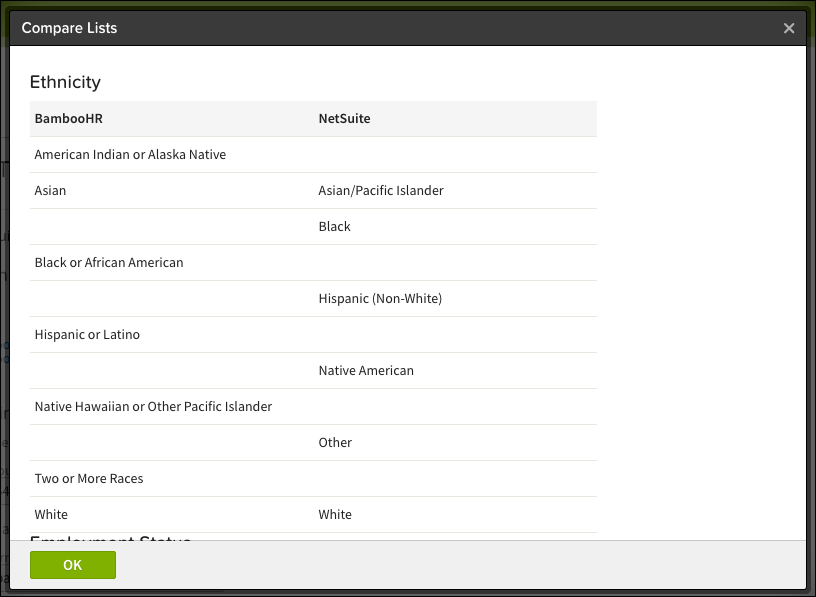Select the Asian entry under BambooHR
Screen dimensions: 816x597
[50, 190]
